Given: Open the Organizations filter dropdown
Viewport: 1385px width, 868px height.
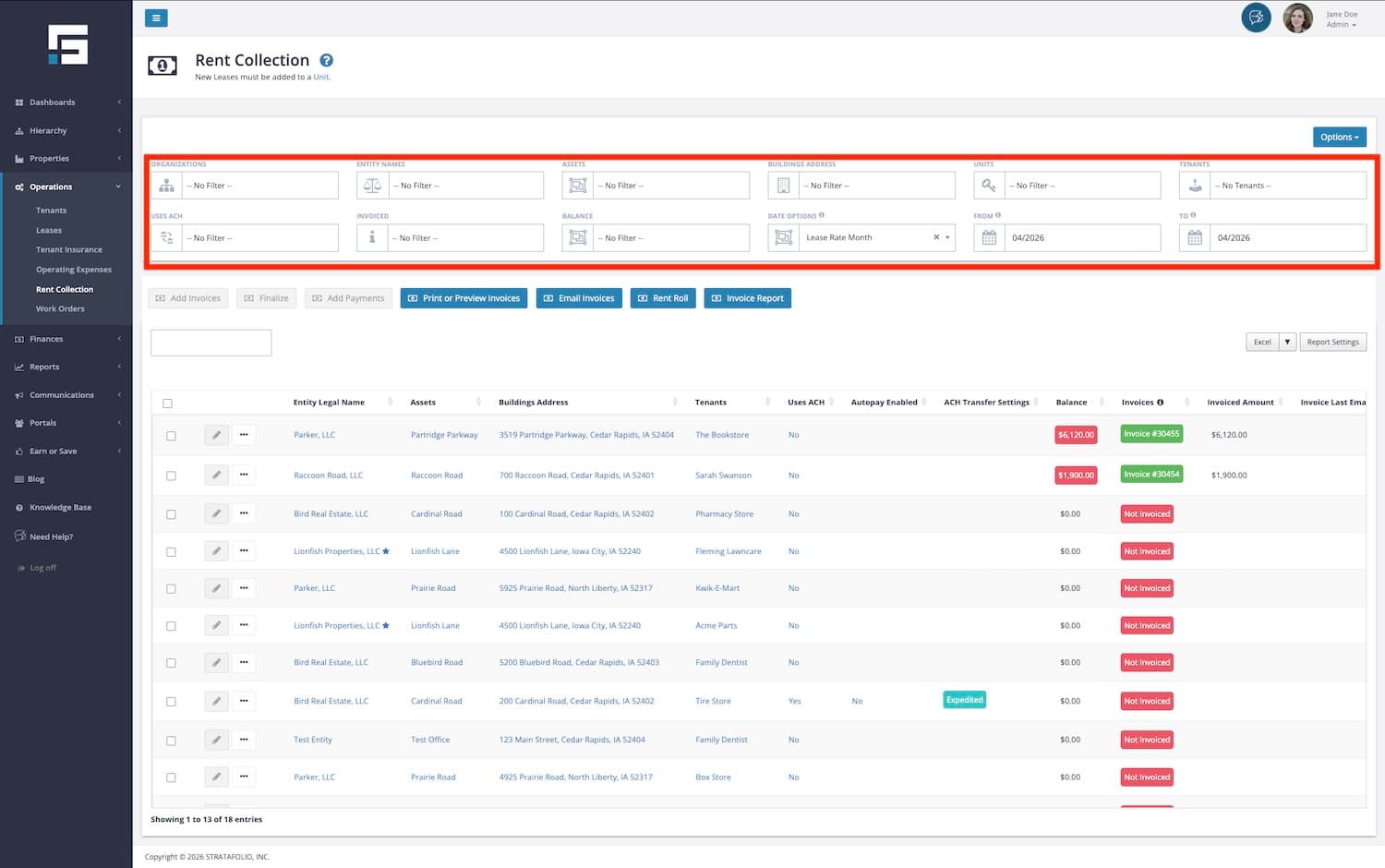Looking at the screenshot, I should [260, 186].
